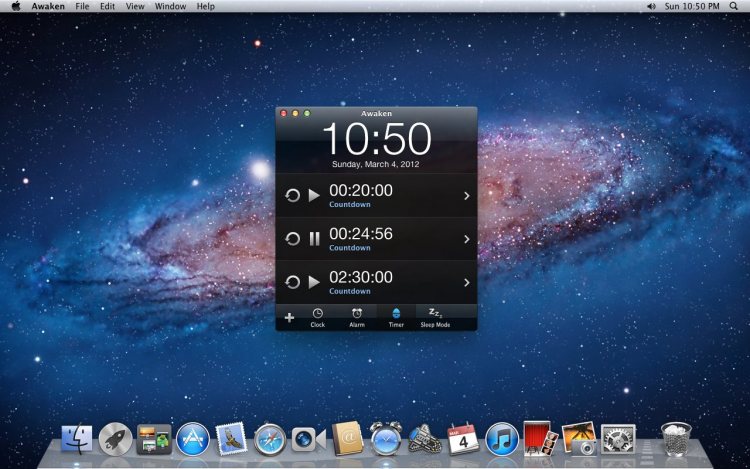Minimize the Awaken window

point(295,113)
